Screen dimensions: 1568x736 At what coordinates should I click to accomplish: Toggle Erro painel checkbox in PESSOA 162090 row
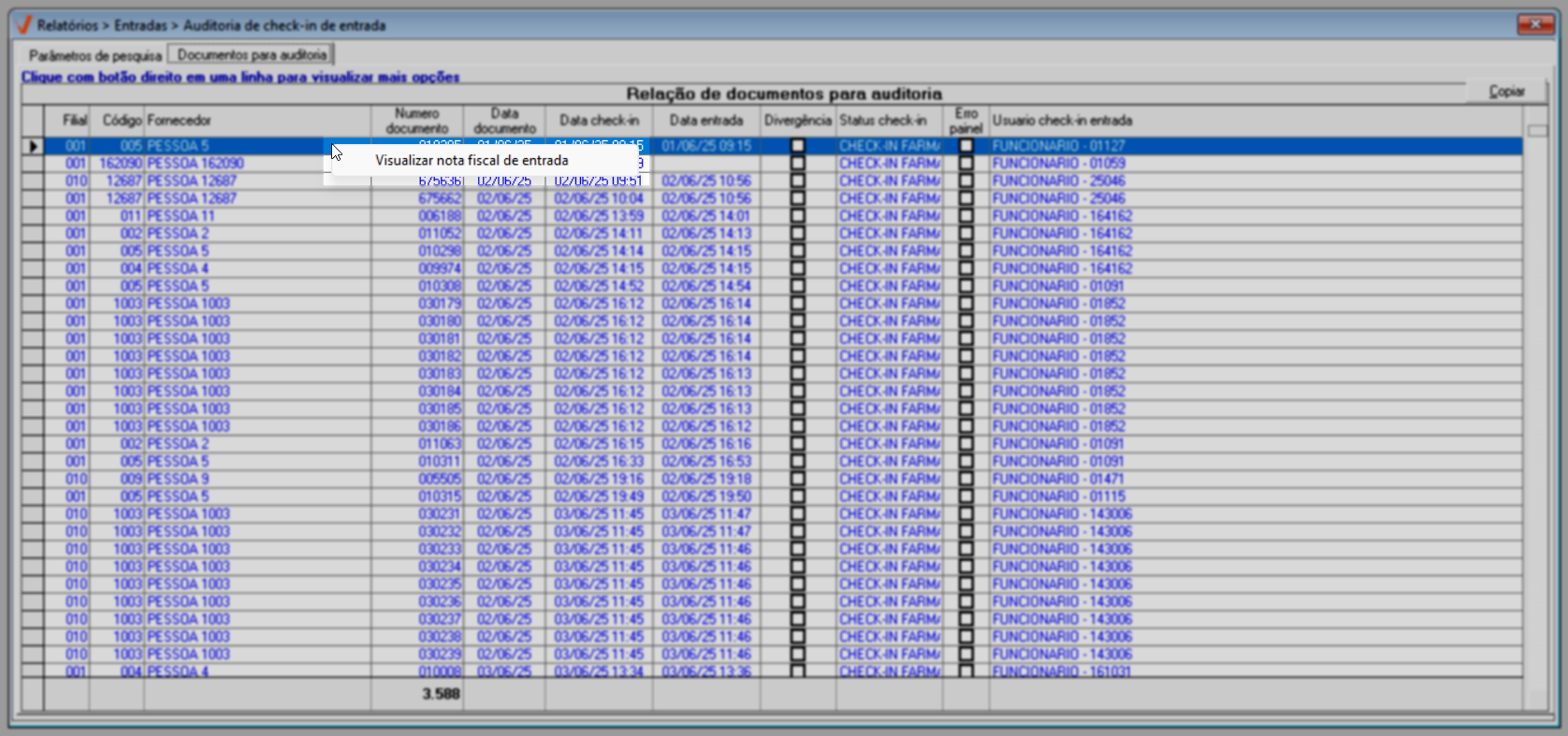965,164
